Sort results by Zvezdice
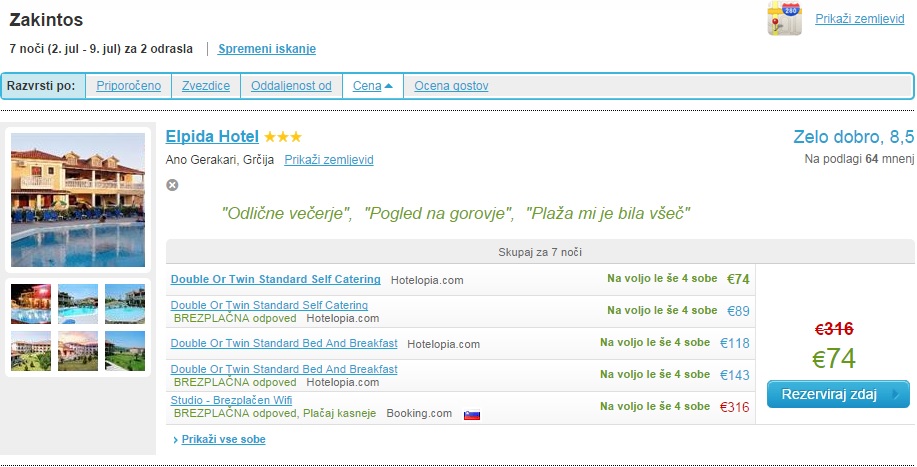This screenshot has width=917, height=467. click(x=206, y=86)
